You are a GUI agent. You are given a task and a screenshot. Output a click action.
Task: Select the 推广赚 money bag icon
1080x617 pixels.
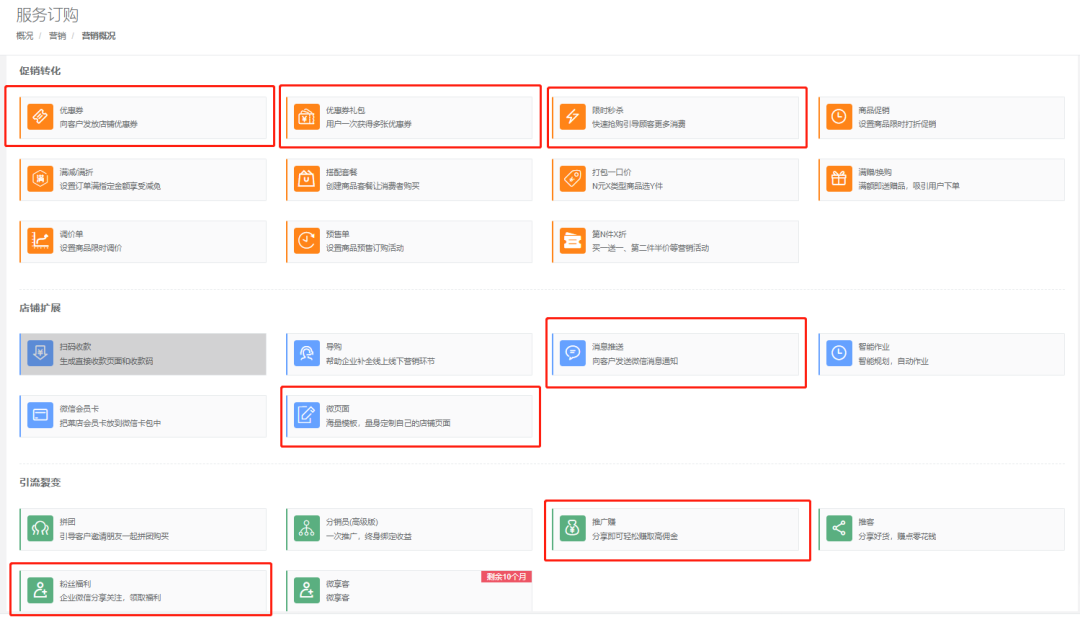[x=572, y=529]
